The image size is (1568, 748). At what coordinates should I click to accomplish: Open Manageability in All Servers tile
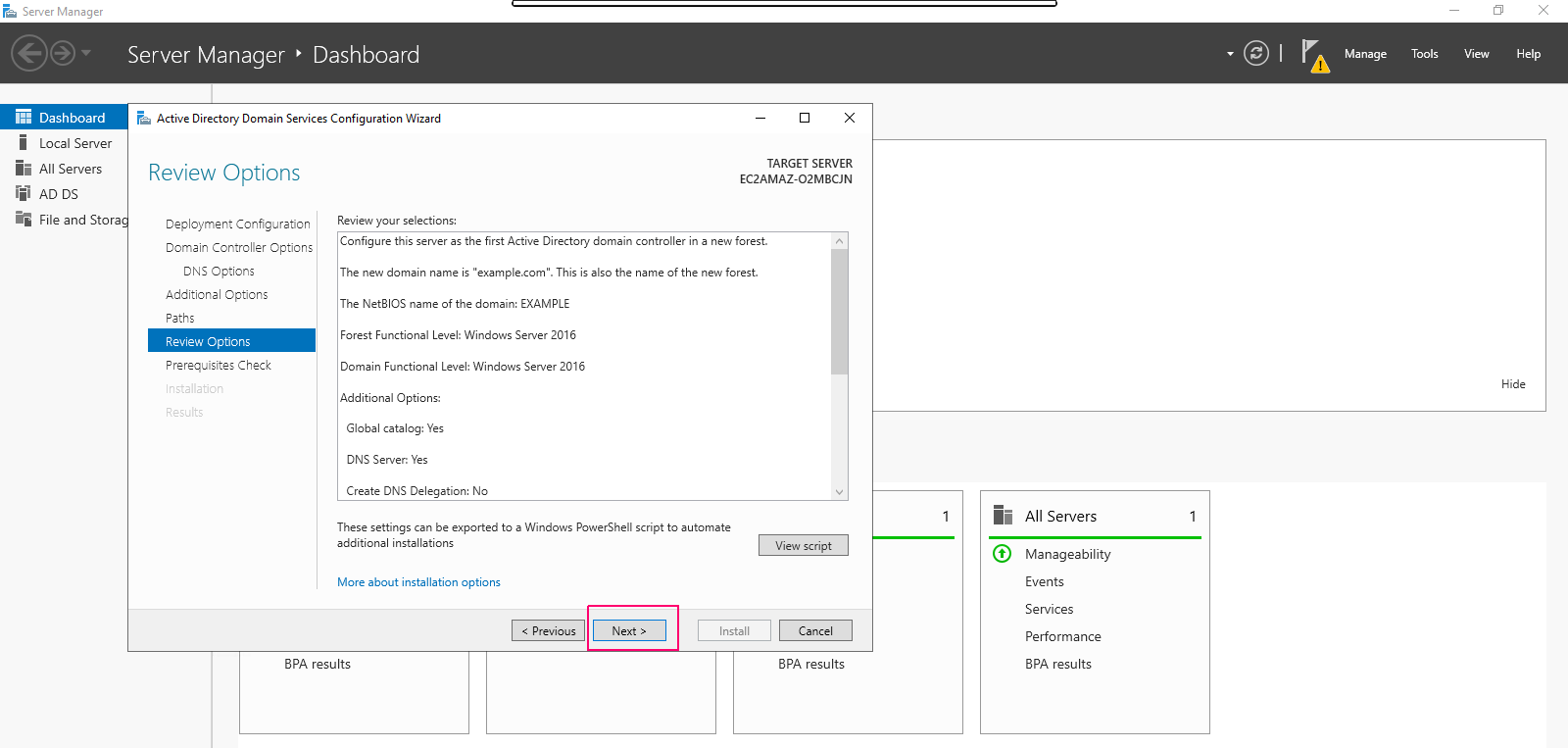[x=1067, y=554]
